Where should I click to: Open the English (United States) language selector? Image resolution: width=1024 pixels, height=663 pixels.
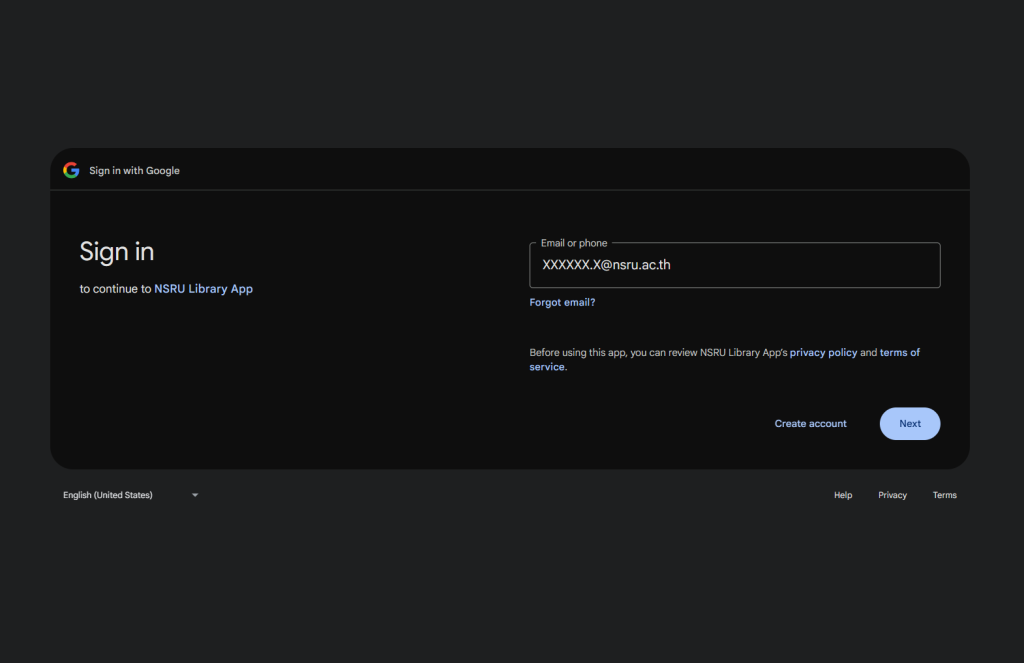(x=108, y=495)
